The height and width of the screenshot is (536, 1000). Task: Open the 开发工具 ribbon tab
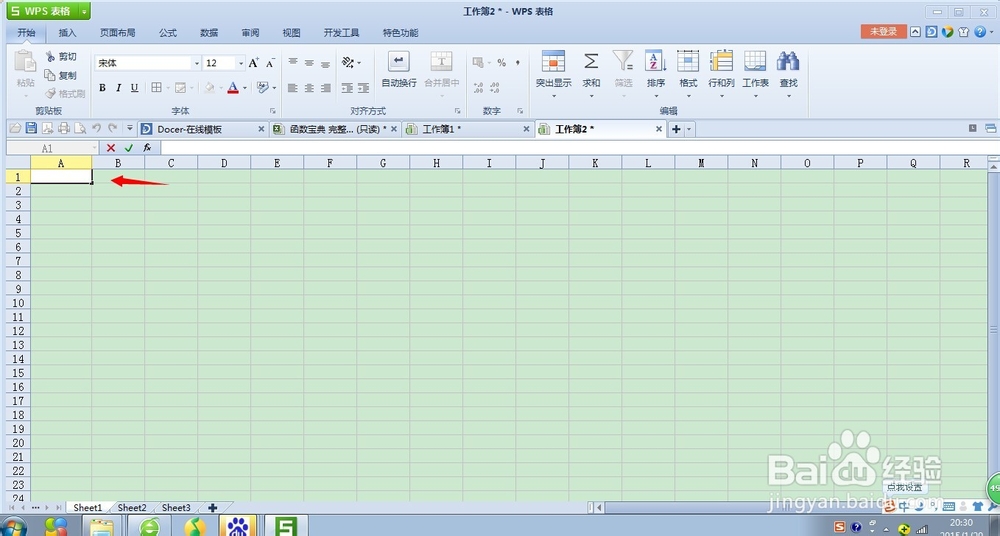tap(341, 33)
